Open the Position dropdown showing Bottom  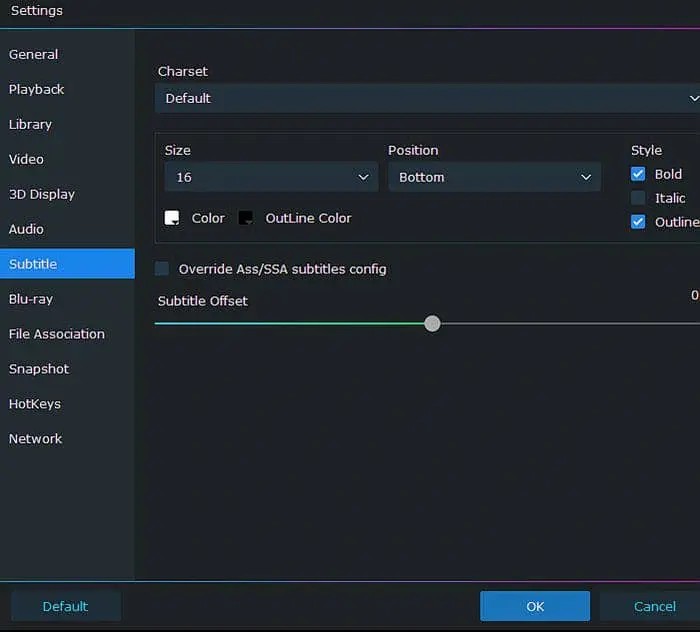(x=494, y=177)
